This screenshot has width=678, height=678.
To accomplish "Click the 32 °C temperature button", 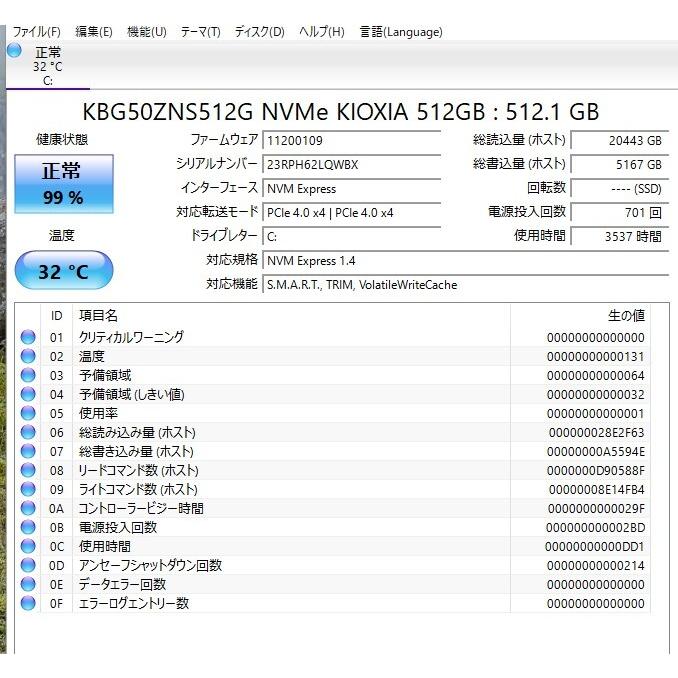I will [x=64, y=270].
